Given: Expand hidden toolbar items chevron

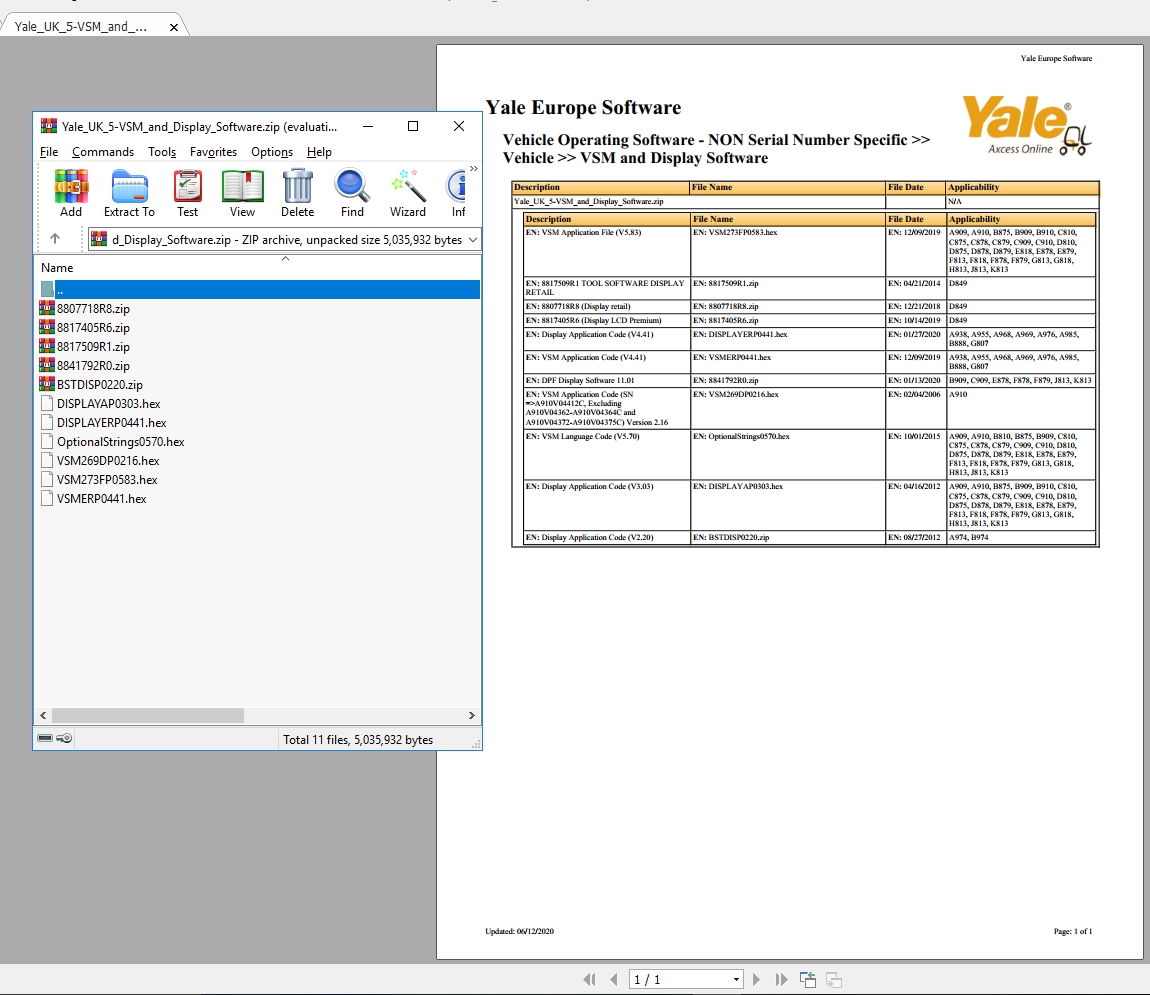Looking at the screenshot, I should [474, 169].
